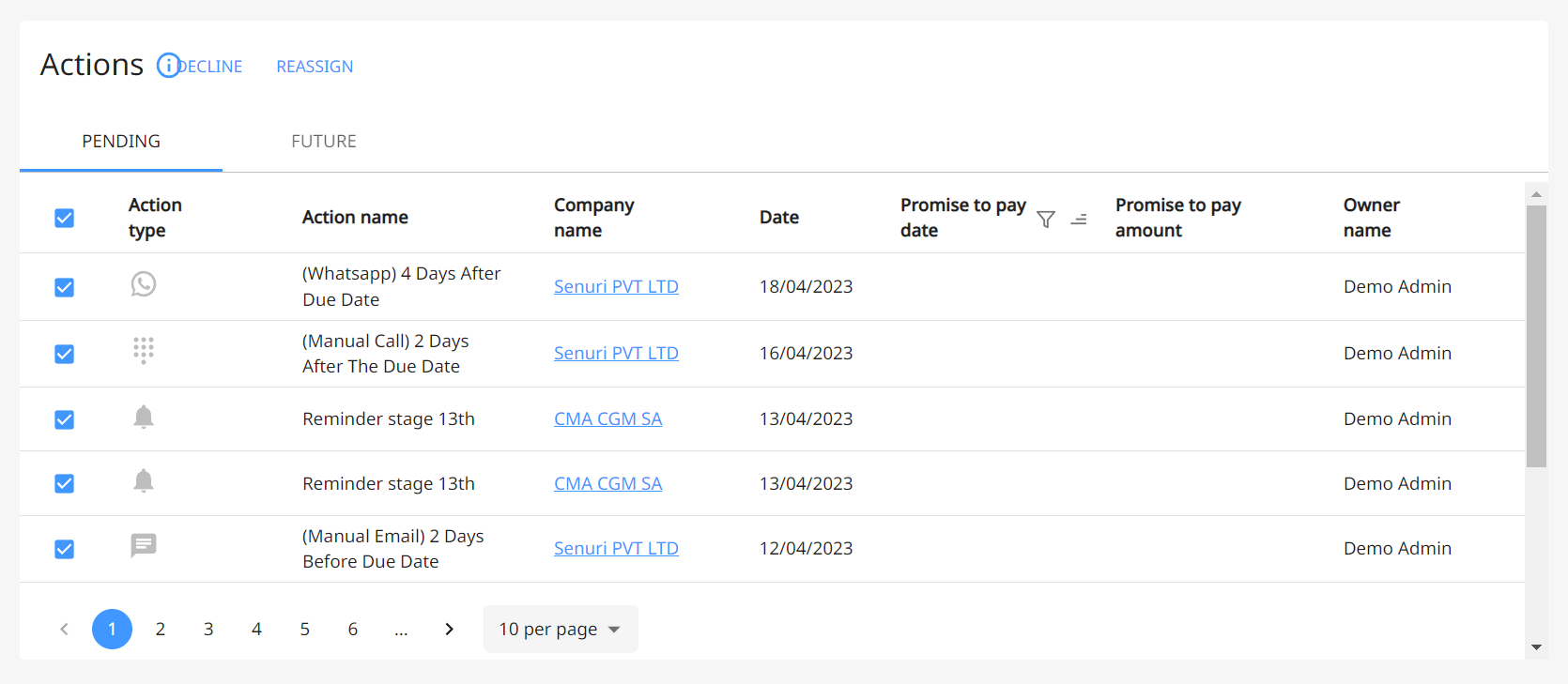This screenshot has width=1568, height=684.
Task: Sort by Promise to pay date column
Action: pos(1079,219)
